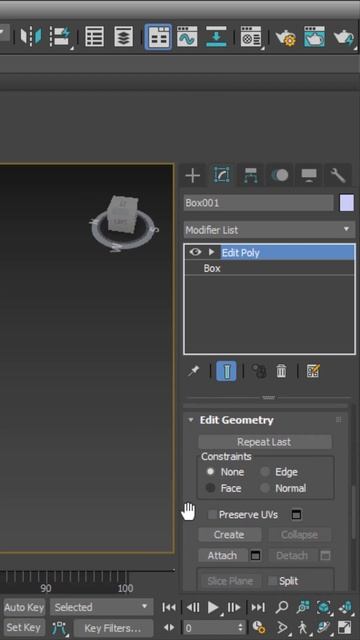Select the Edit Poly modifier entry
Image resolution: width=360 pixels, height=640 pixels.
coord(288,253)
